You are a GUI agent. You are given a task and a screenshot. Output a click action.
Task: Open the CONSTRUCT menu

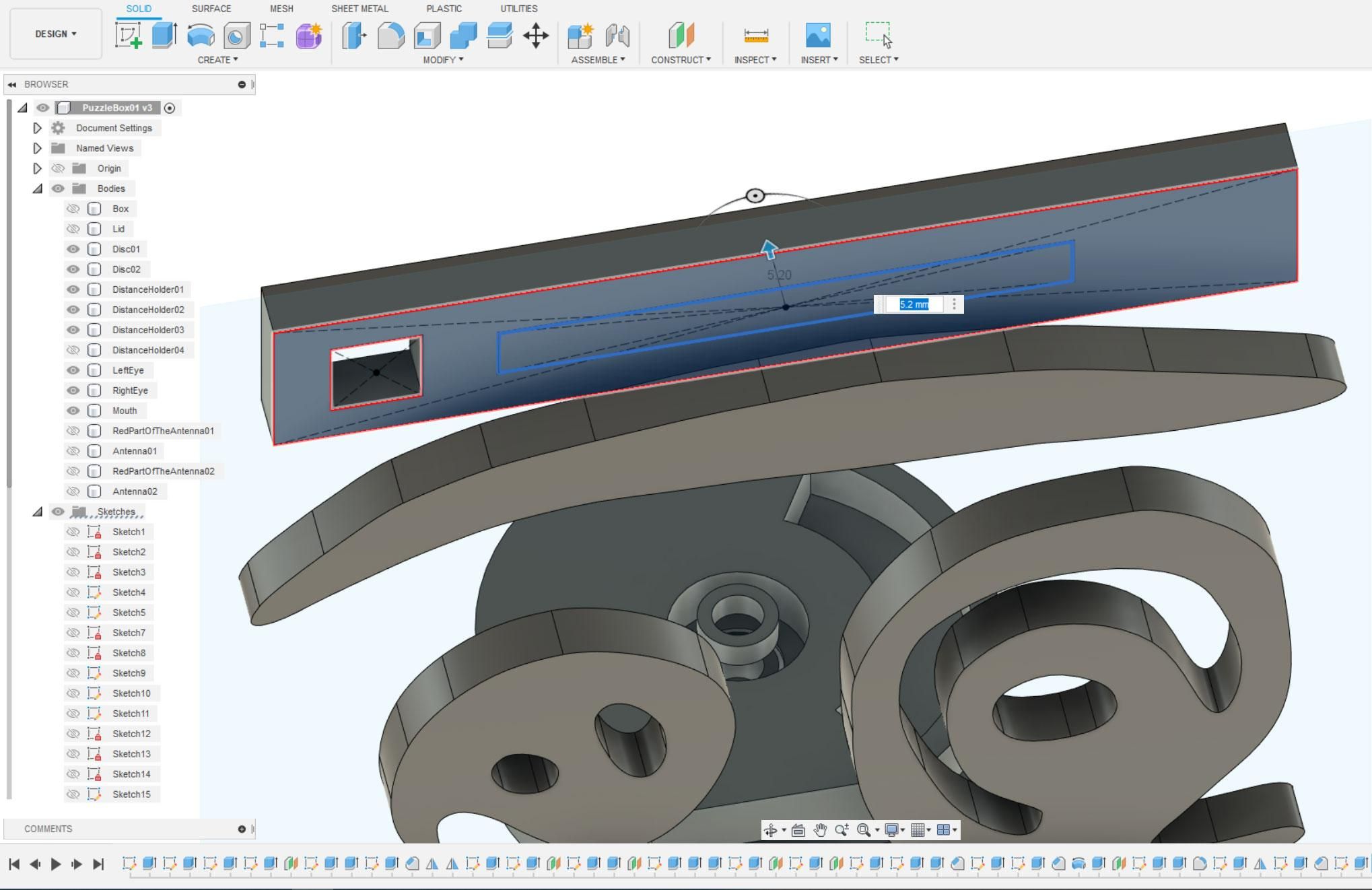(681, 60)
